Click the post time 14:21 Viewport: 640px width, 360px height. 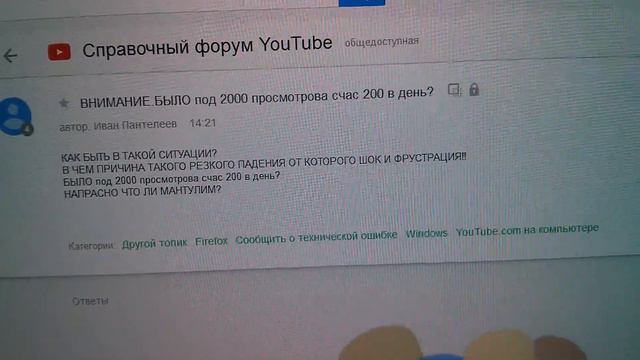click(202, 123)
